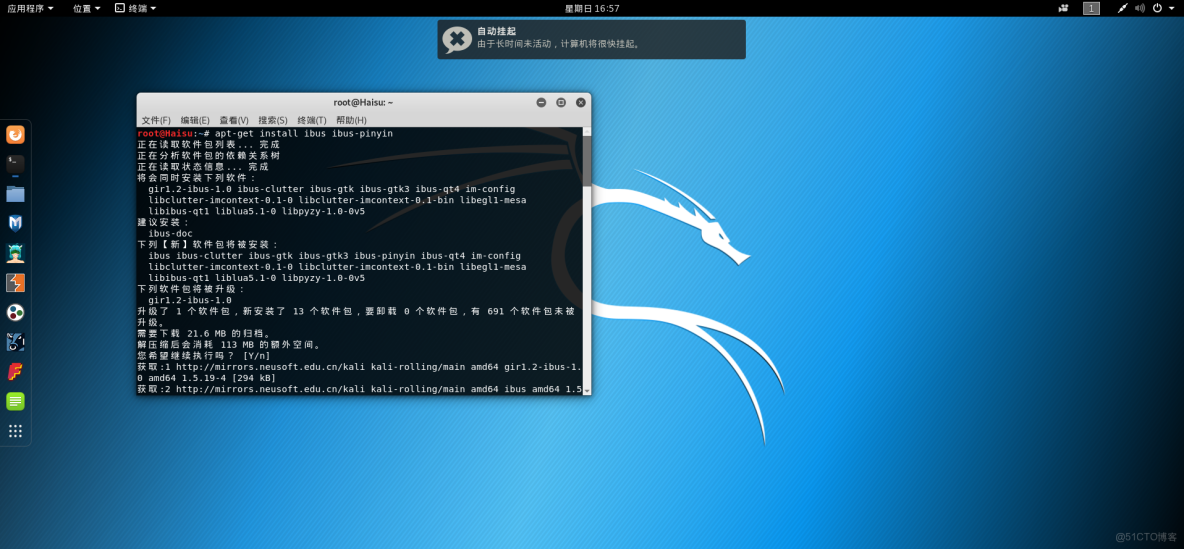This screenshot has width=1184, height=549.
Task: Open 终端(T) menu in terminal window
Action: pos(312,120)
